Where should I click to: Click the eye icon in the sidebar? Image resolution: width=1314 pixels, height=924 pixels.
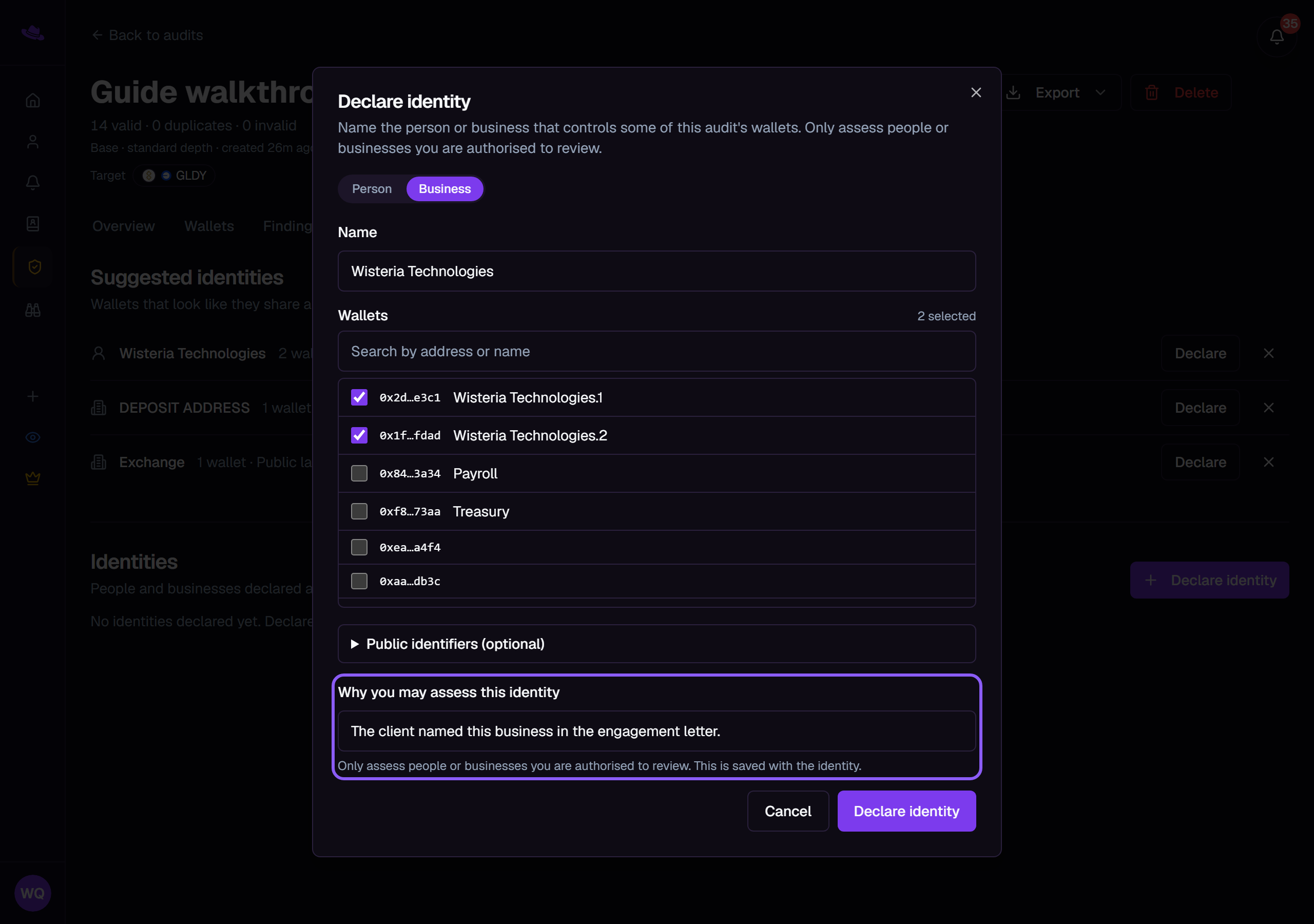click(33, 437)
